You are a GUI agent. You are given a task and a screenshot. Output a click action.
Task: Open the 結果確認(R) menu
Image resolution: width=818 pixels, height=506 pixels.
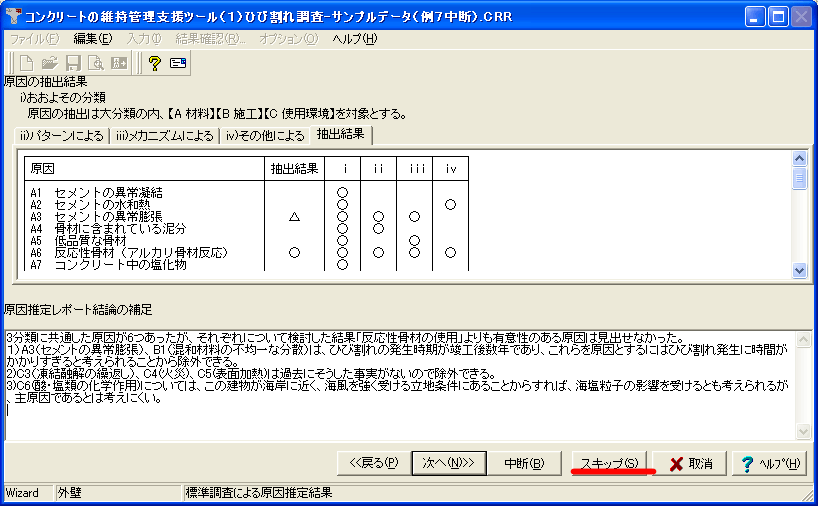tap(210, 39)
